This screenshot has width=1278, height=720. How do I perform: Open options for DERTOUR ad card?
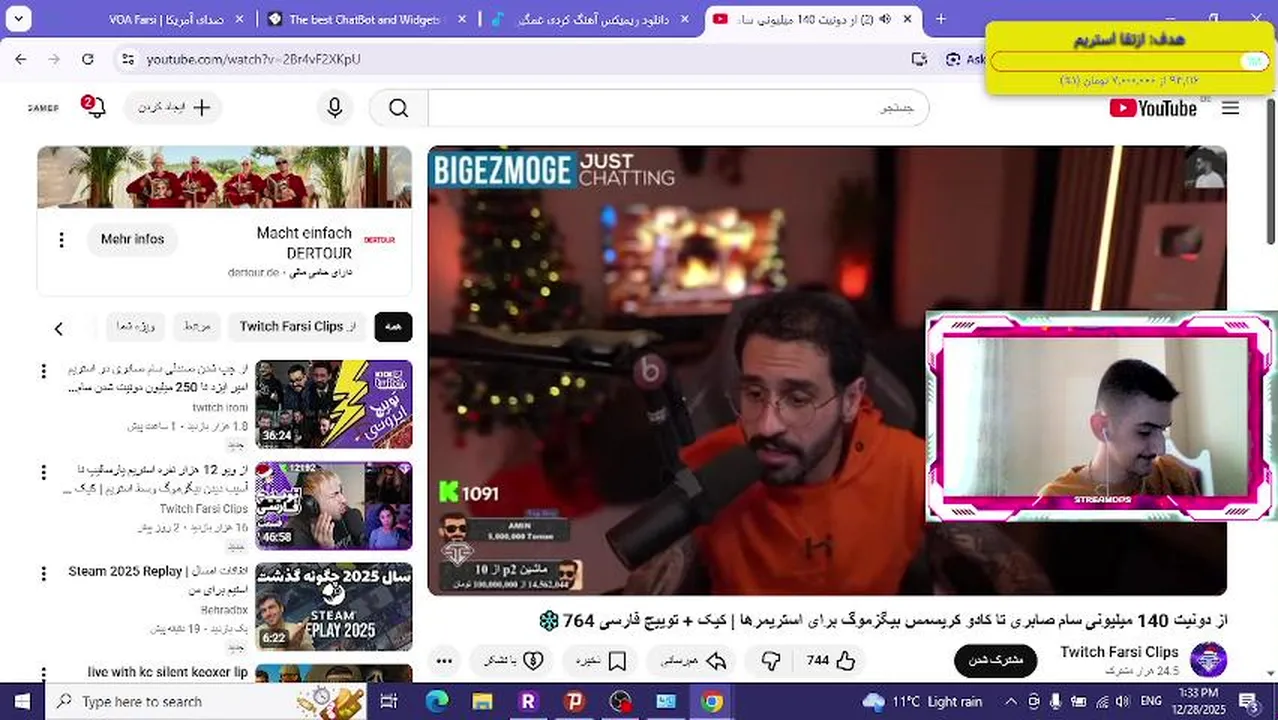(61, 240)
